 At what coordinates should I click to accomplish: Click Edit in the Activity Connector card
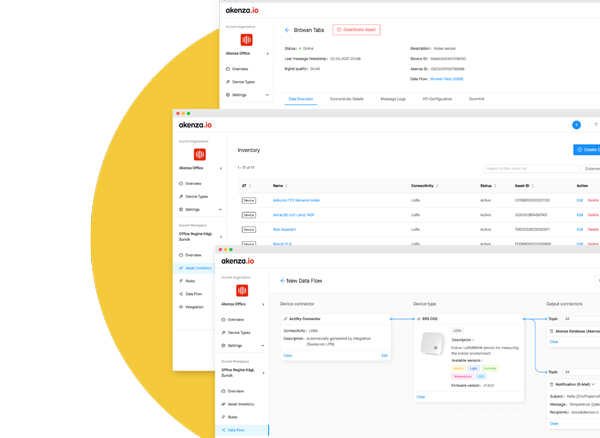click(x=384, y=356)
